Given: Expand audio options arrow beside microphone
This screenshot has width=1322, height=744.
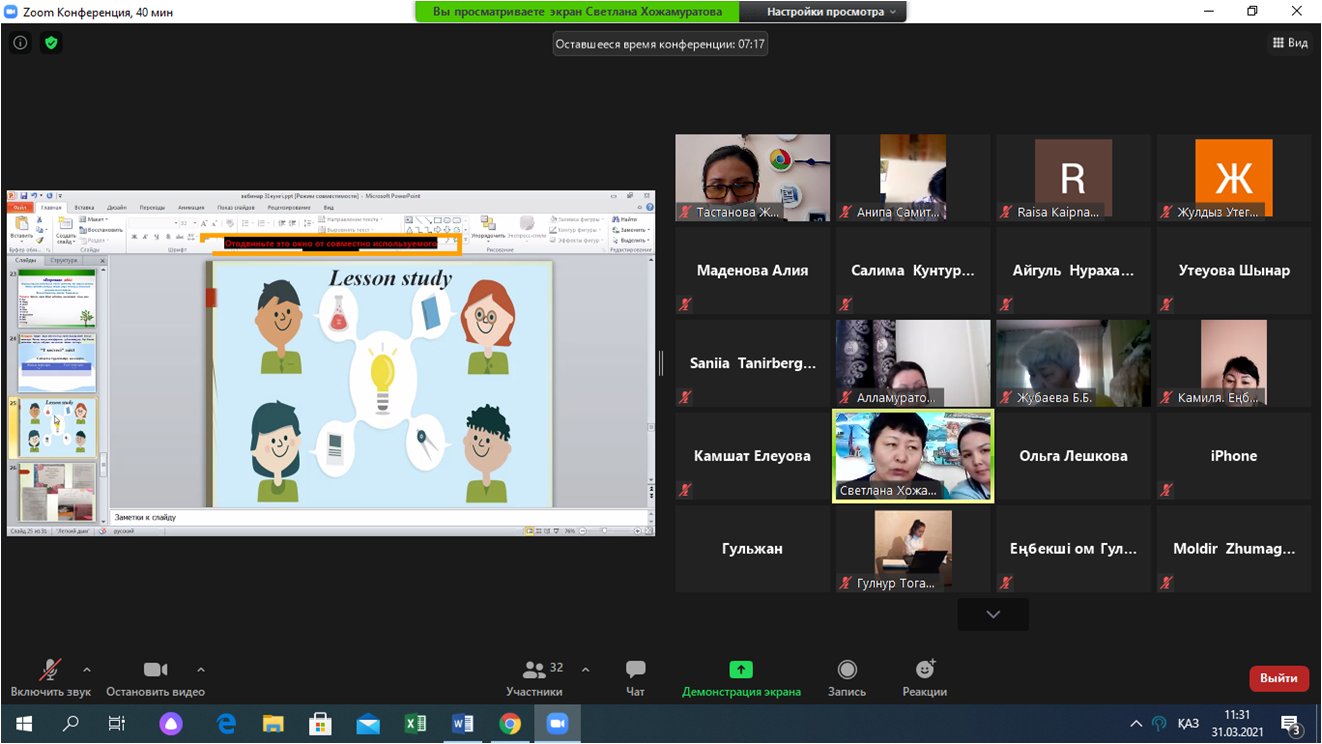Looking at the screenshot, I should tap(87, 670).
